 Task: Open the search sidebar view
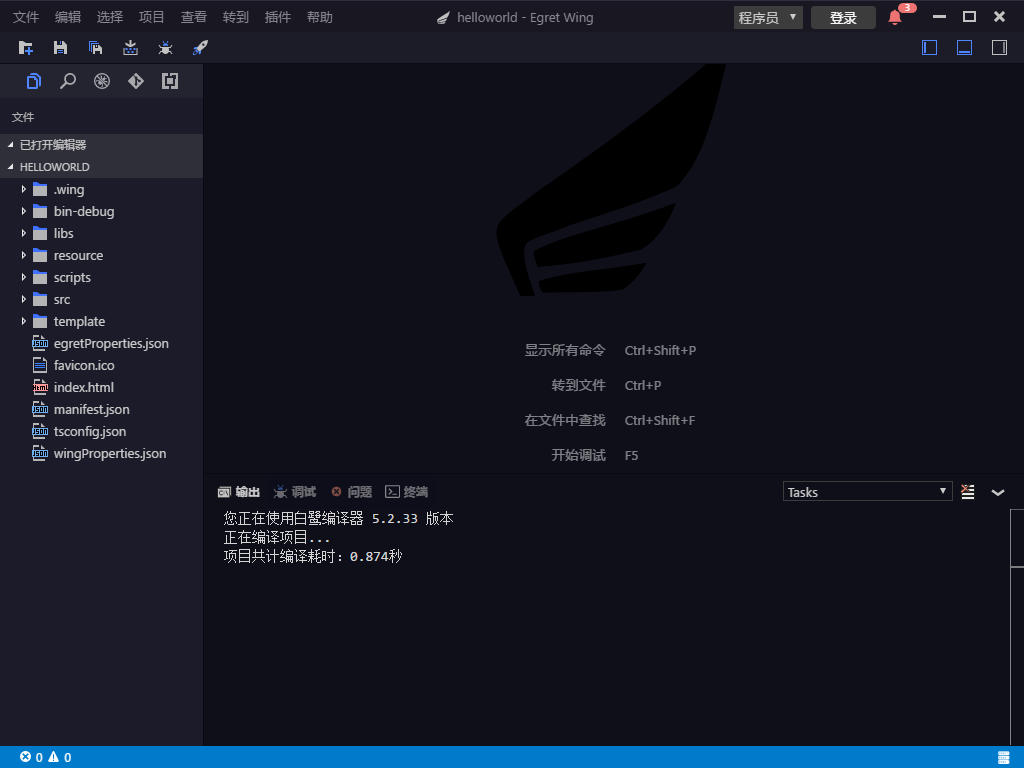(68, 81)
